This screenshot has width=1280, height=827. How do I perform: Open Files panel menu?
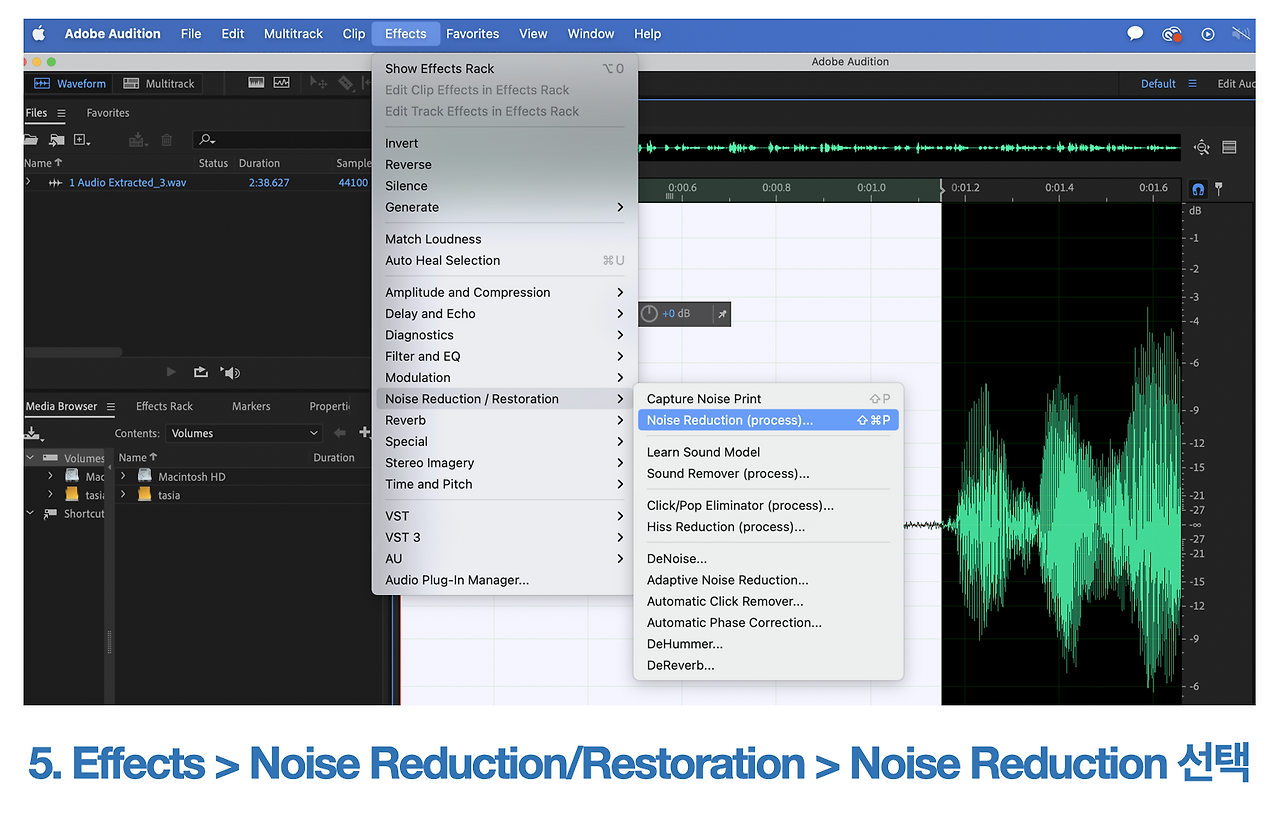[61, 113]
